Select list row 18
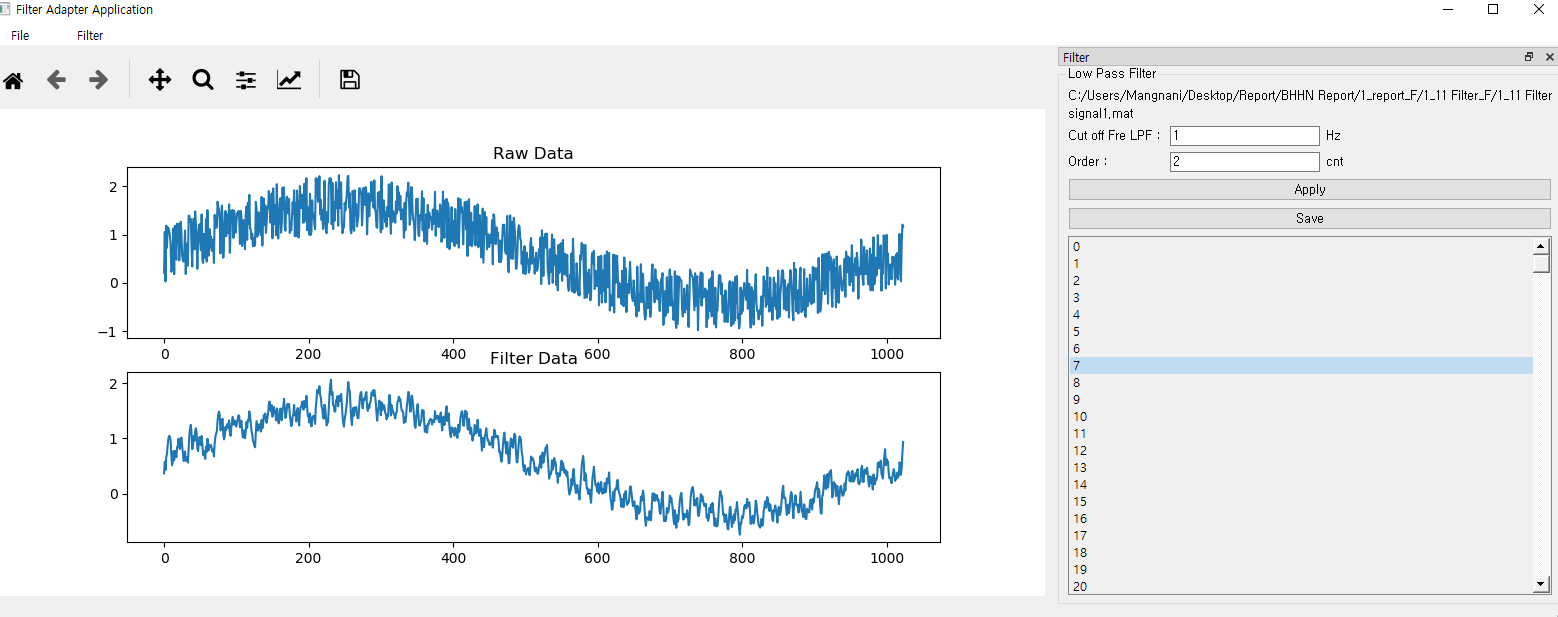This screenshot has height=617, width=1558. (1301, 552)
